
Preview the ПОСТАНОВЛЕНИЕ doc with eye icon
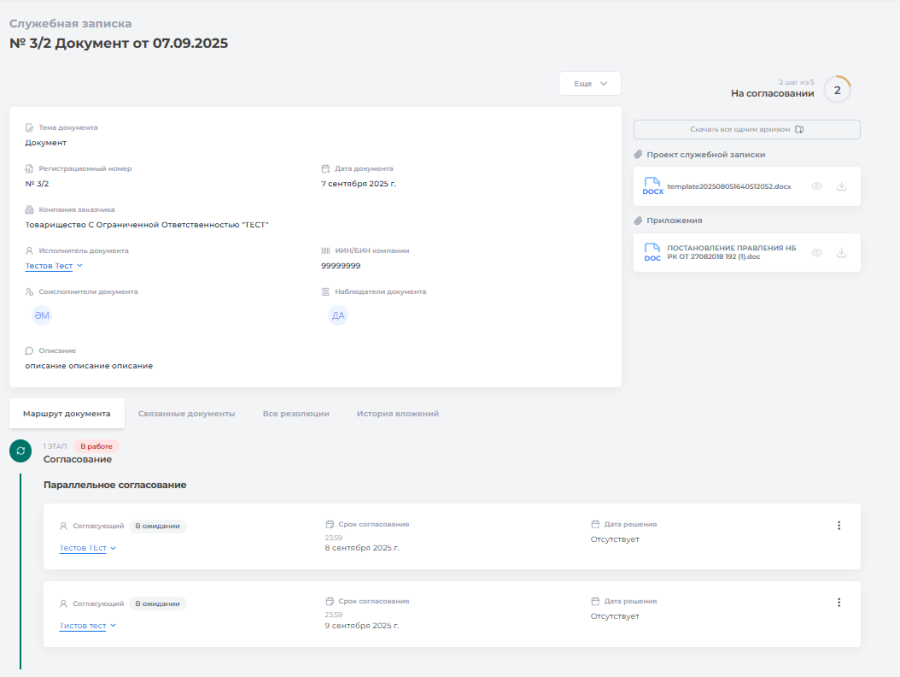[816, 253]
